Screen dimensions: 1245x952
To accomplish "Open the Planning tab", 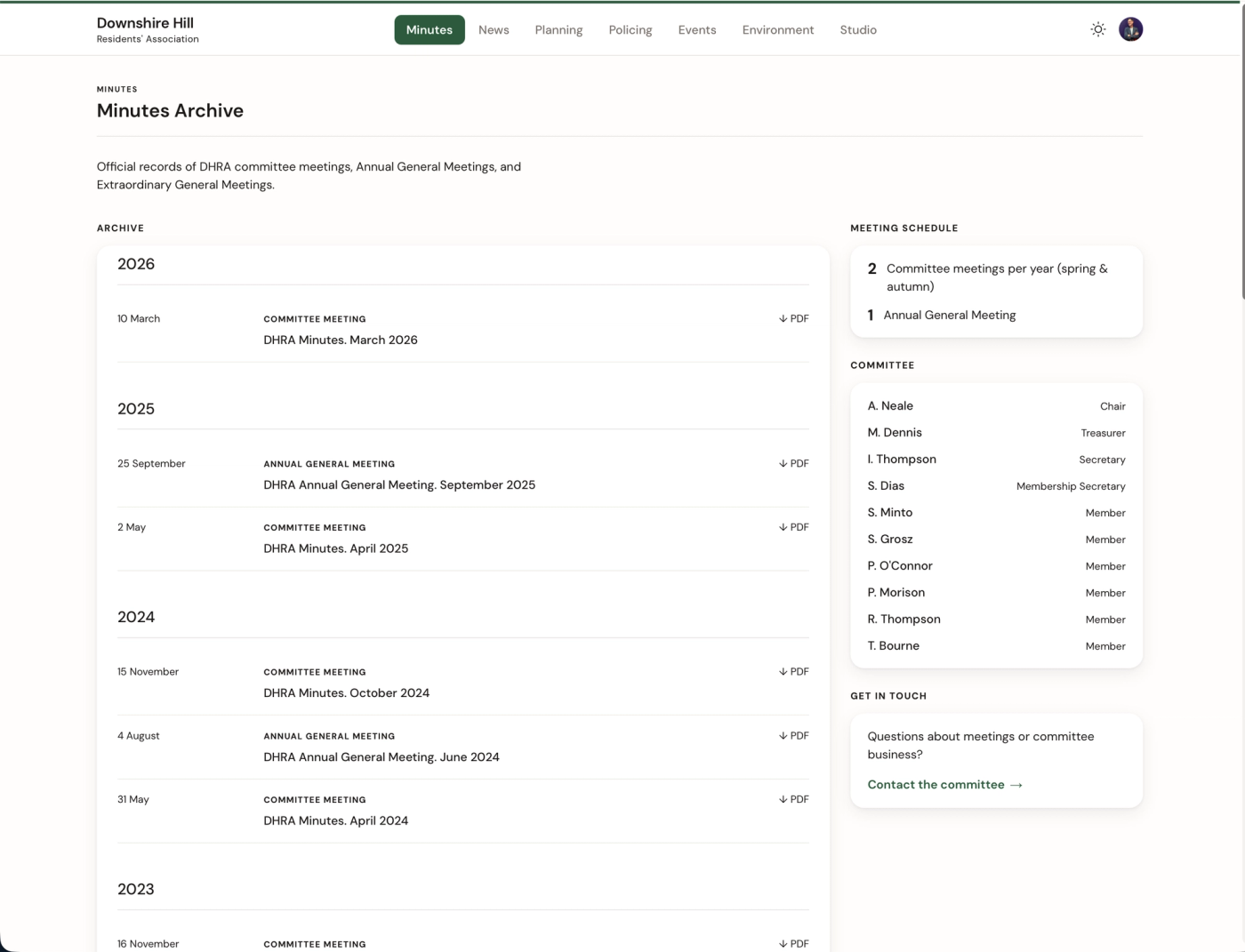I will (x=558, y=29).
